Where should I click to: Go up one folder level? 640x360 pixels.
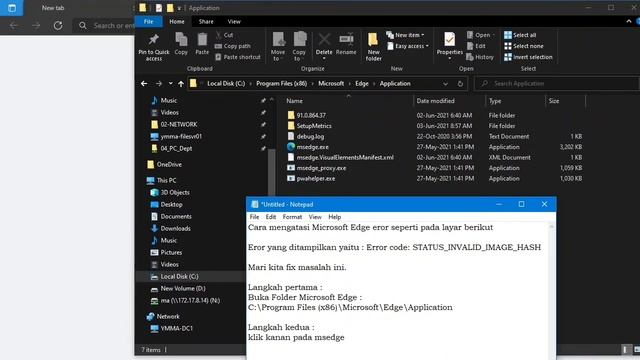pyautogui.click(x=181, y=84)
